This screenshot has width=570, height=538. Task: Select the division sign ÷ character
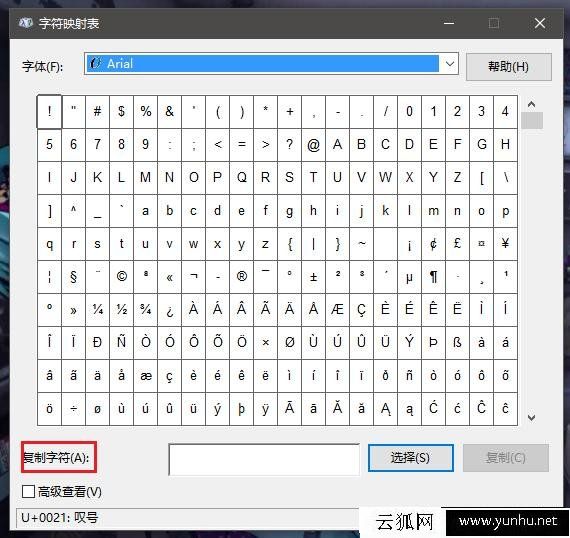[x=73, y=409]
